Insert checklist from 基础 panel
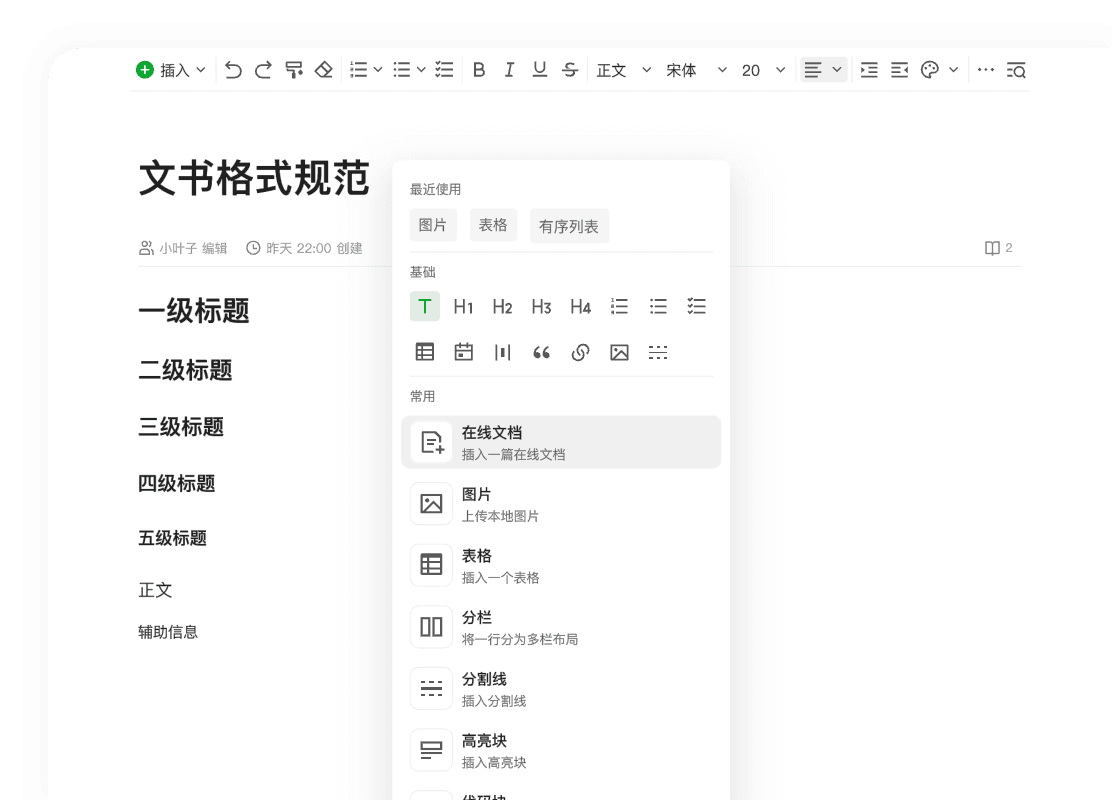Screen dimensions: 1112x800 (696, 306)
